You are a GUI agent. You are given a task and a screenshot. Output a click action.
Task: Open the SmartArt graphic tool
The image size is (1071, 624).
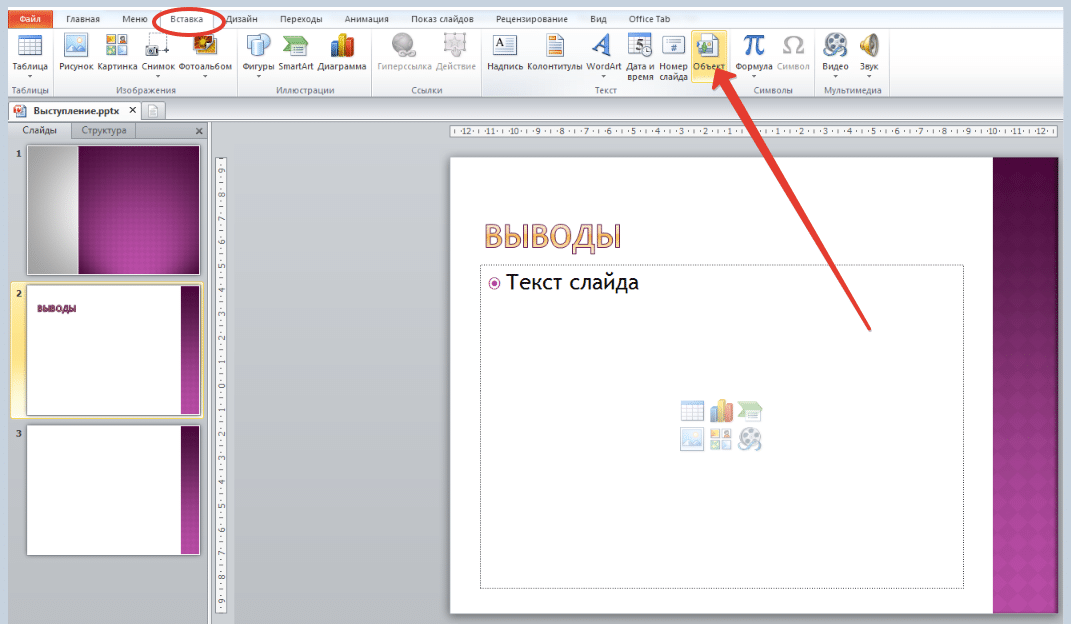click(295, 46)
